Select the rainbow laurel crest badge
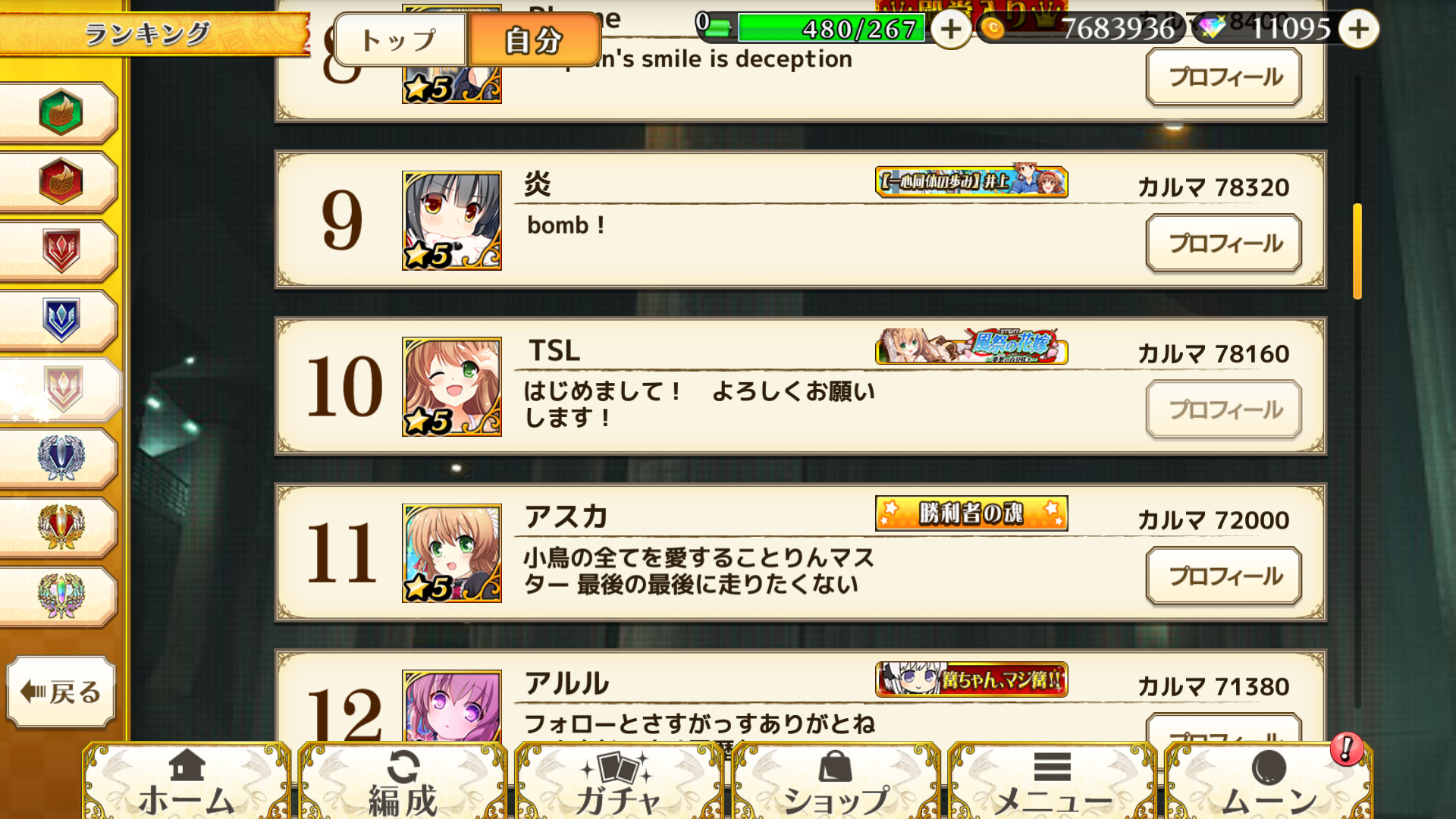The height and width of the screenshot is (819, 1456). [59, 596]
